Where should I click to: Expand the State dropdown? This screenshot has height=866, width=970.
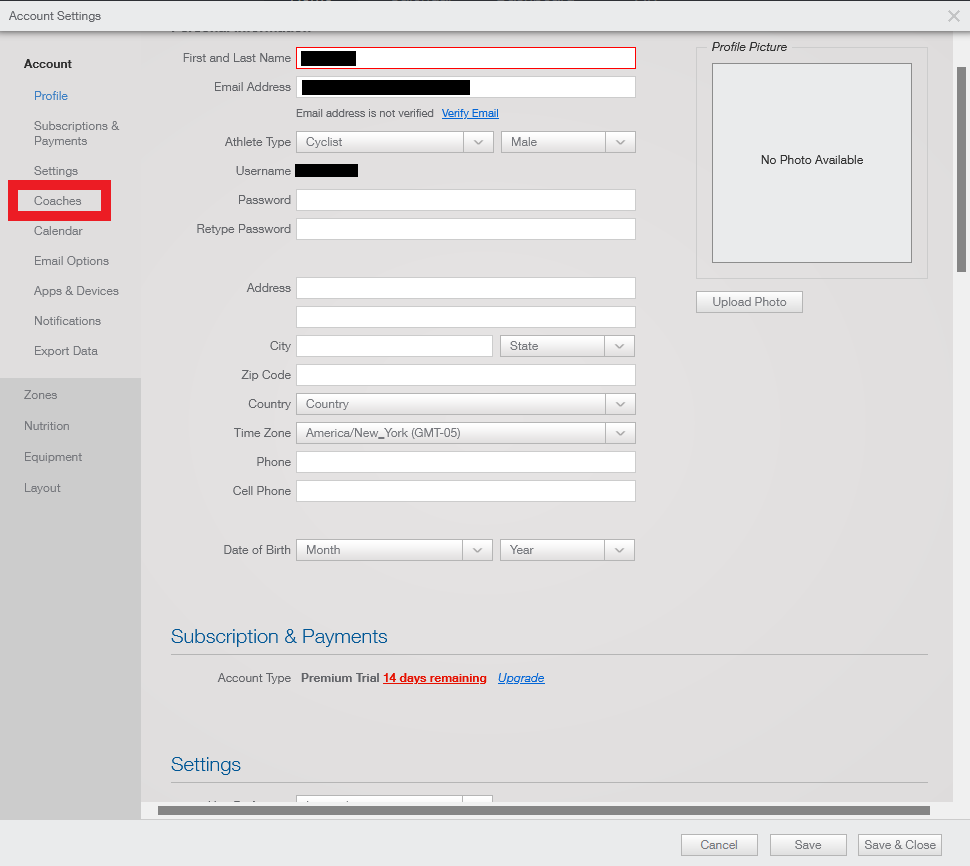[566, 346]
